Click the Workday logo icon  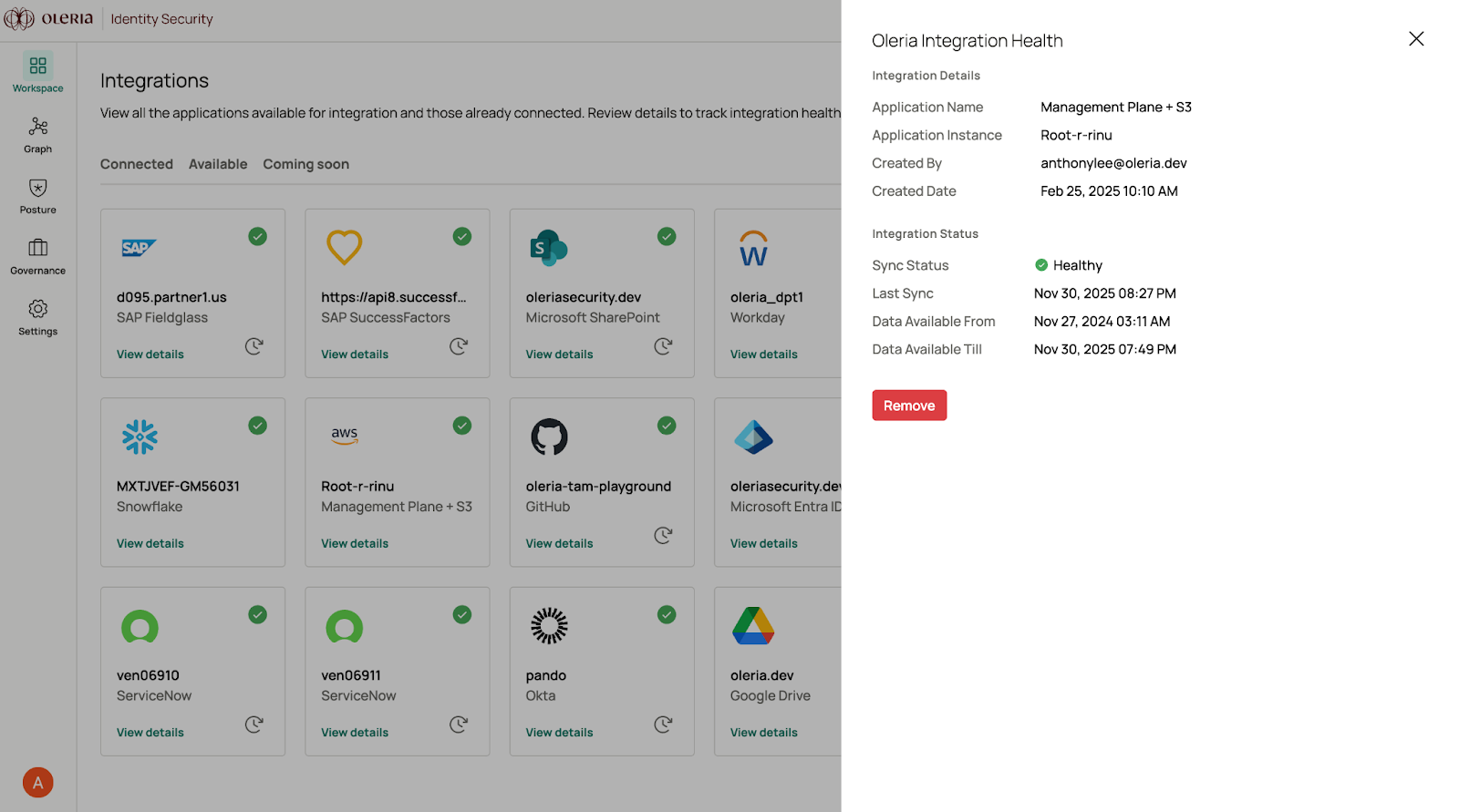tap(753, 249)
